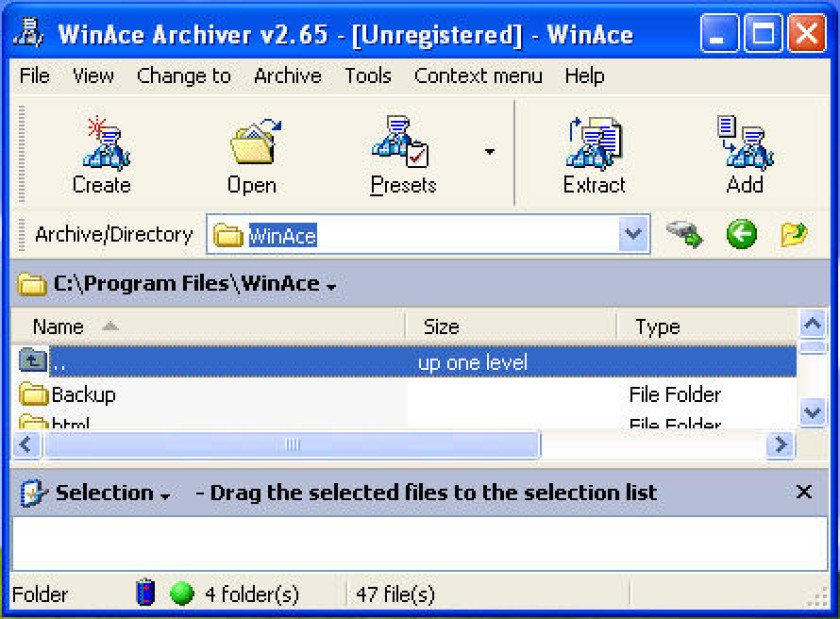
Task: Click the Add toolbar icon
Action: click(x=745, y=142)
